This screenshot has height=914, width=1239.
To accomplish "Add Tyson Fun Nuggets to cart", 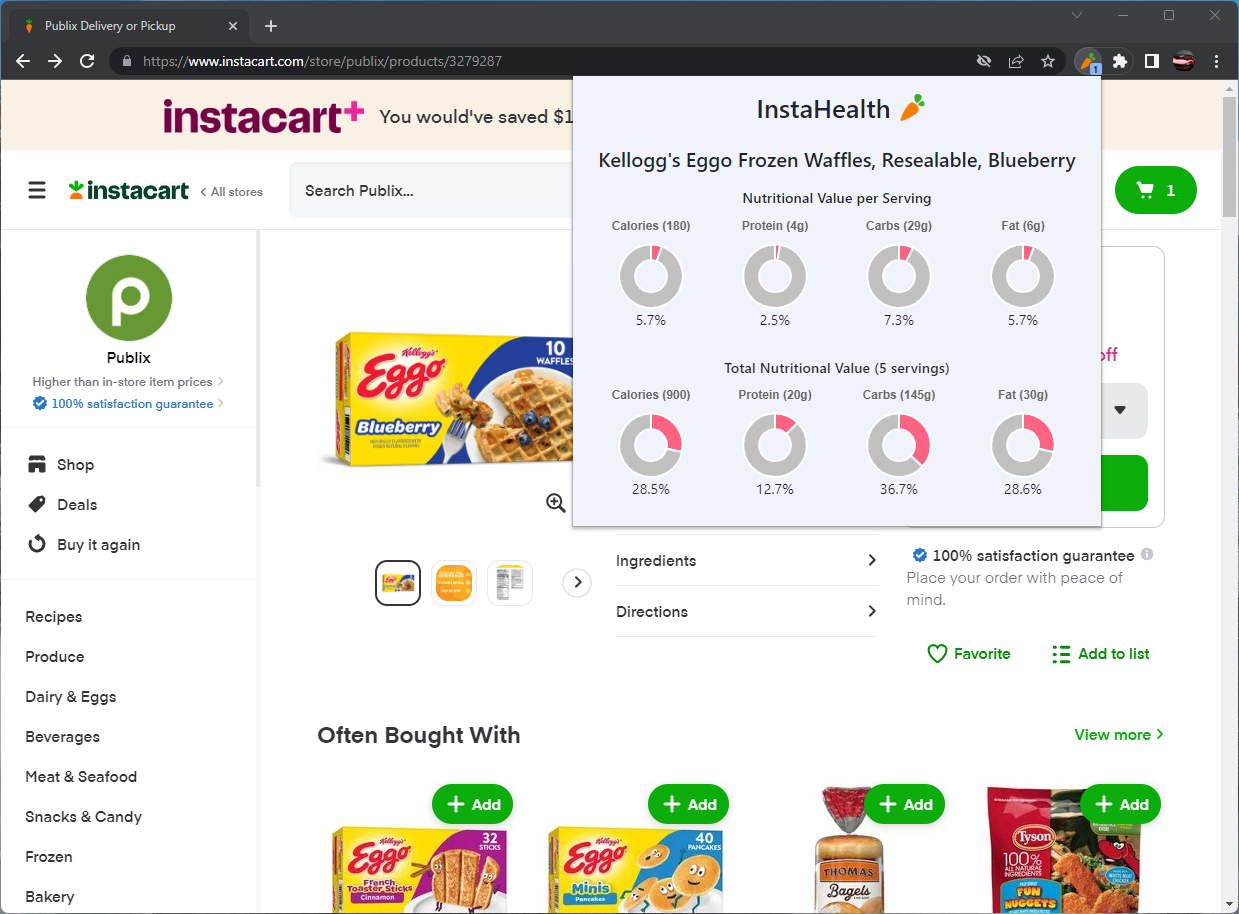I will [1121, 804].
